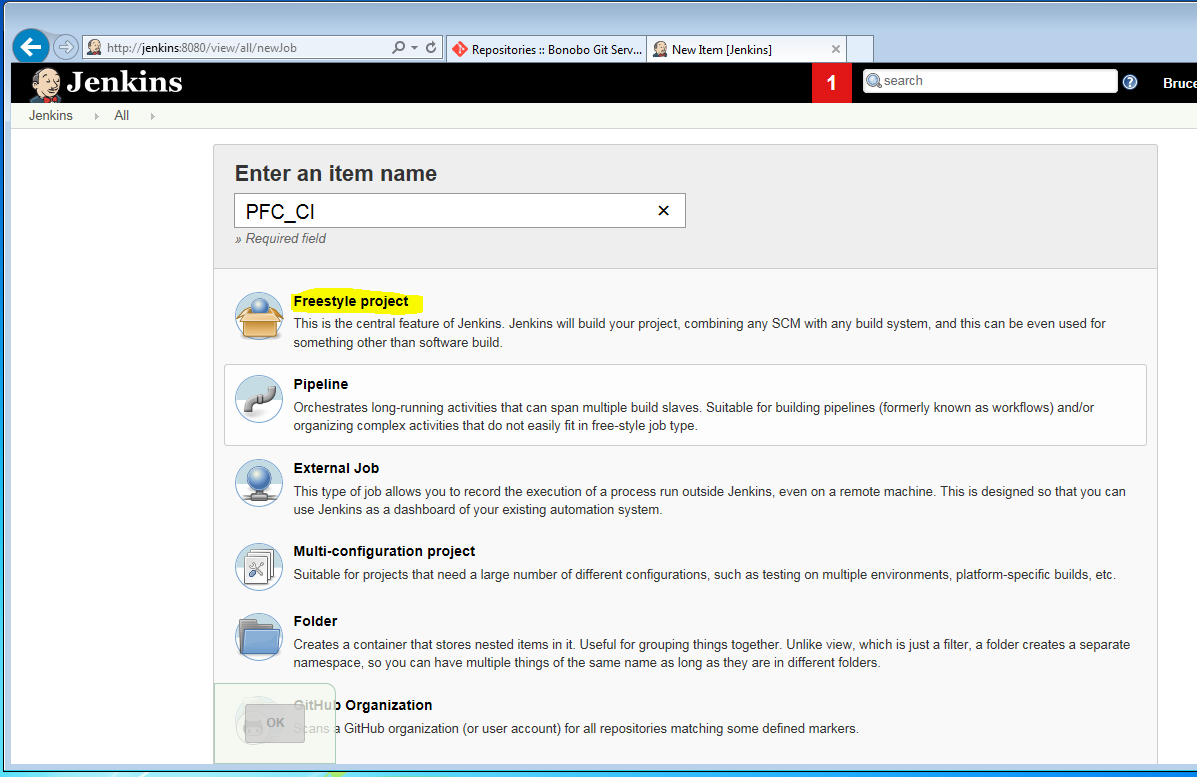The height and width of the screenshot is (777, 1197).
Task: Click the URL text jenkins:8080/view/all/newJob
Action: [202, 47]
